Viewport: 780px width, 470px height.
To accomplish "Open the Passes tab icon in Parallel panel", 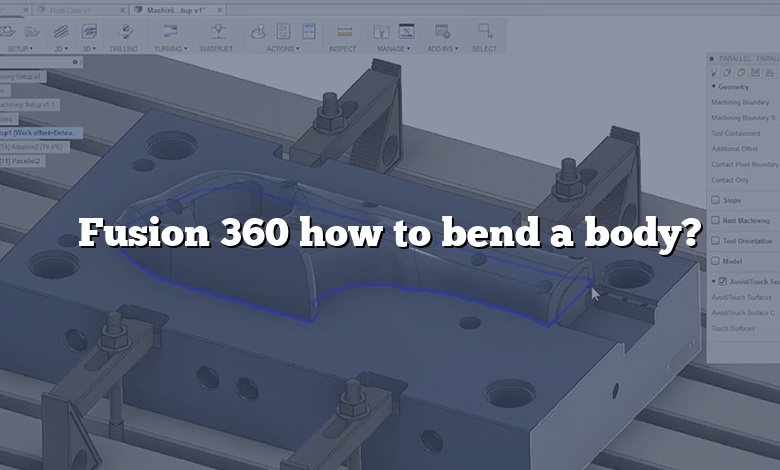I will pyautogui.click(x=756, y=73).
